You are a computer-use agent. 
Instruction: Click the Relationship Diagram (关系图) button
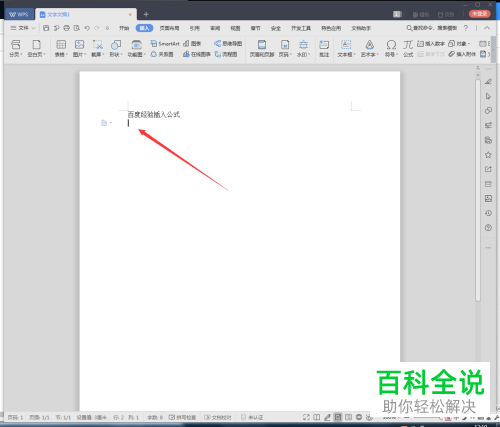pyautogui.click(x=162, y=54)
